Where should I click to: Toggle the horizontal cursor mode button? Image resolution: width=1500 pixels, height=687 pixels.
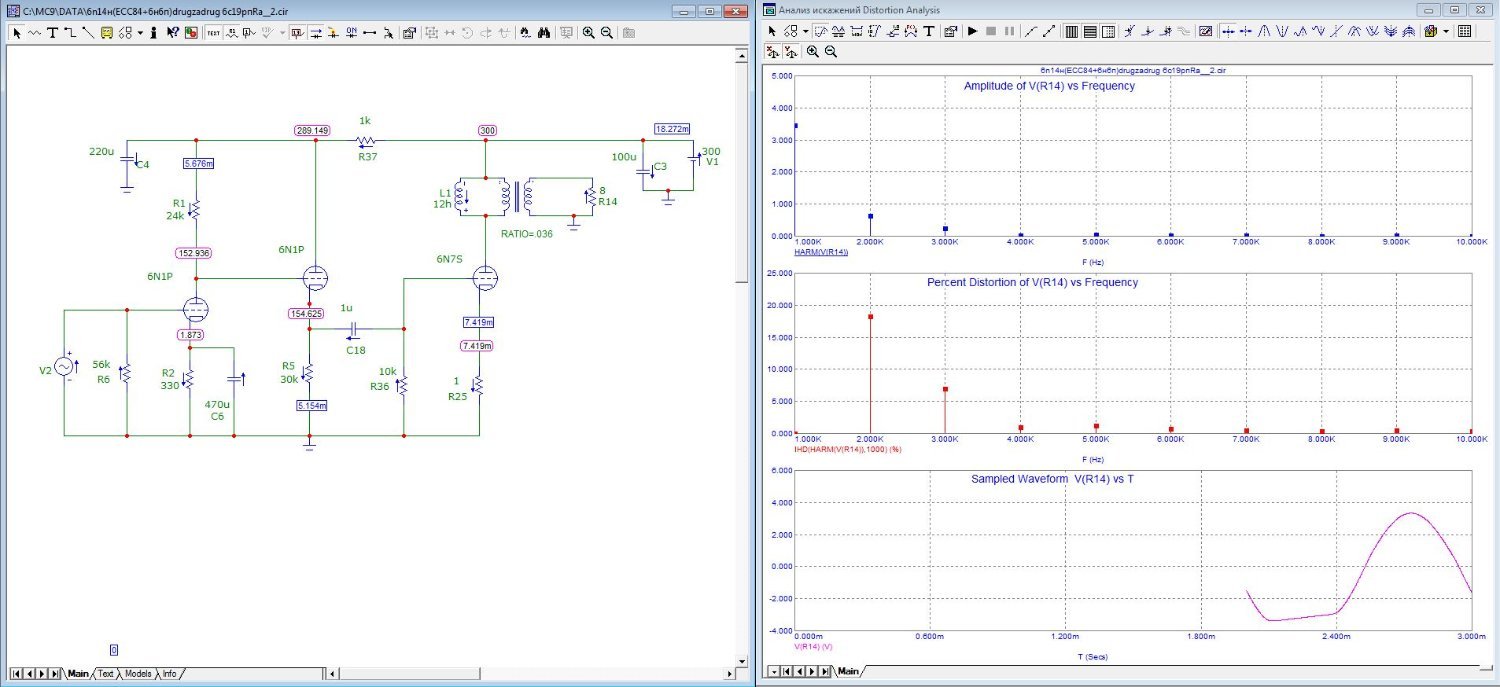(1227, 31)
